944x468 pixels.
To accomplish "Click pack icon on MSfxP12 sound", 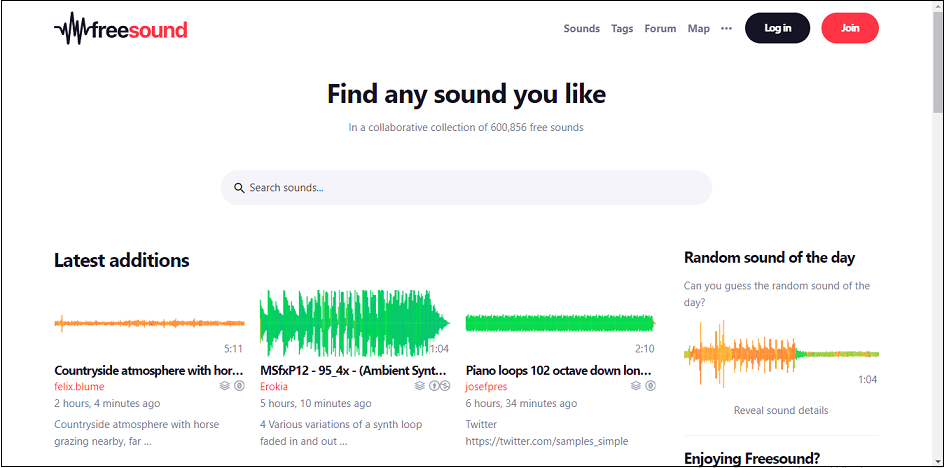I will point(420,386).
